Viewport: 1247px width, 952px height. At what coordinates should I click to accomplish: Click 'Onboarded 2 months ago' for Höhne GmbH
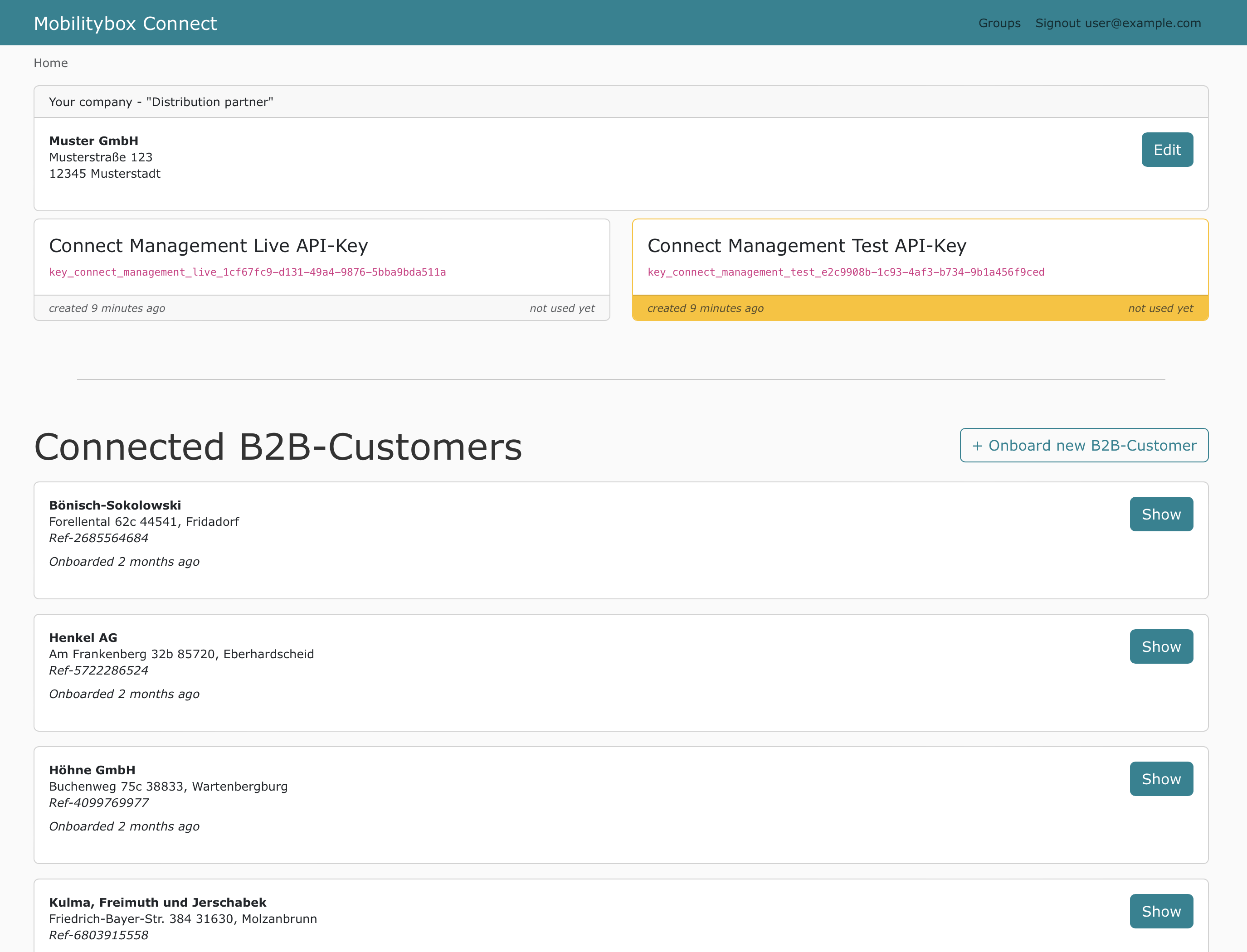[x=124, y=826]
